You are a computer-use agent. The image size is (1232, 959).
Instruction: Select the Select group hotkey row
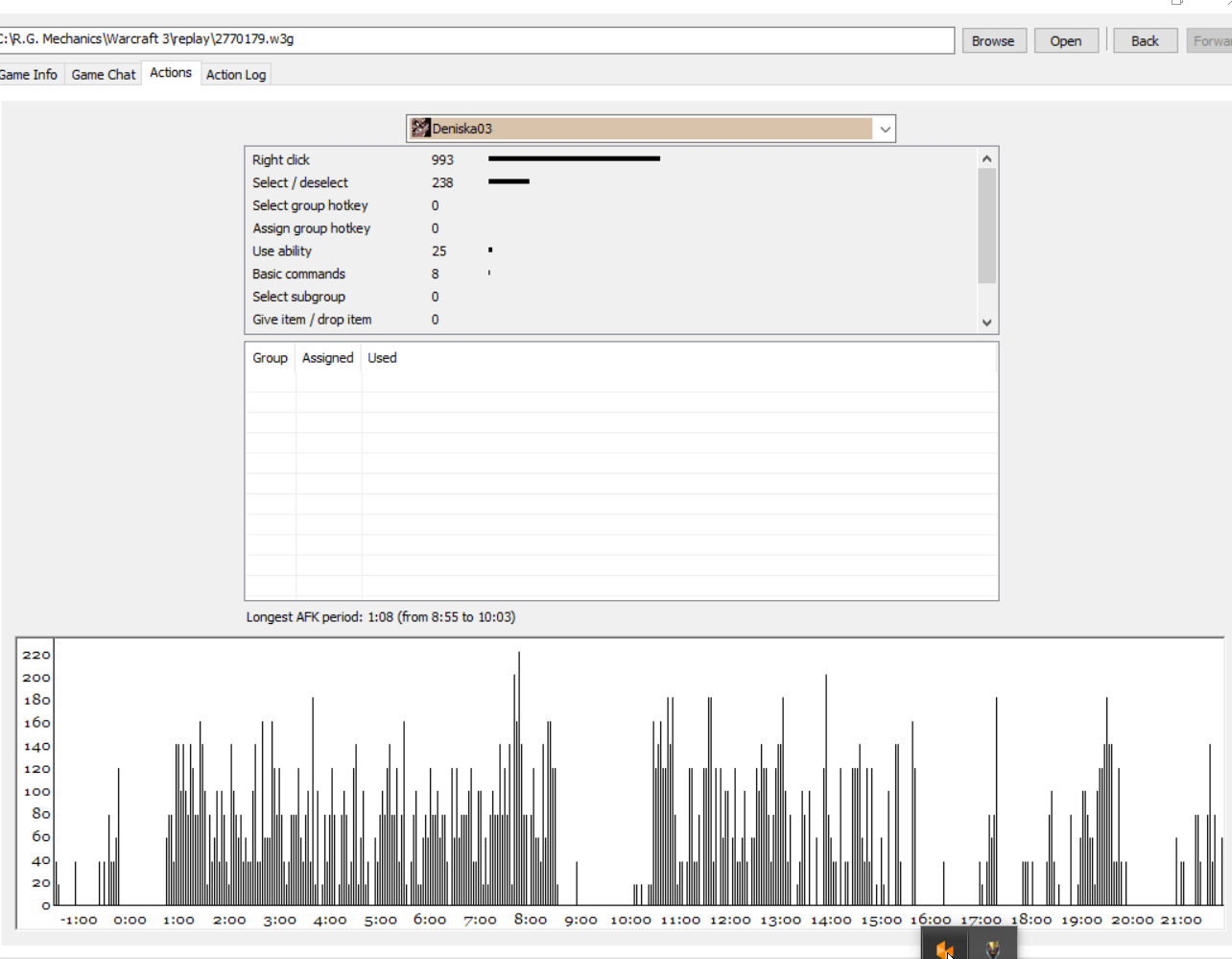coord(610,205)
